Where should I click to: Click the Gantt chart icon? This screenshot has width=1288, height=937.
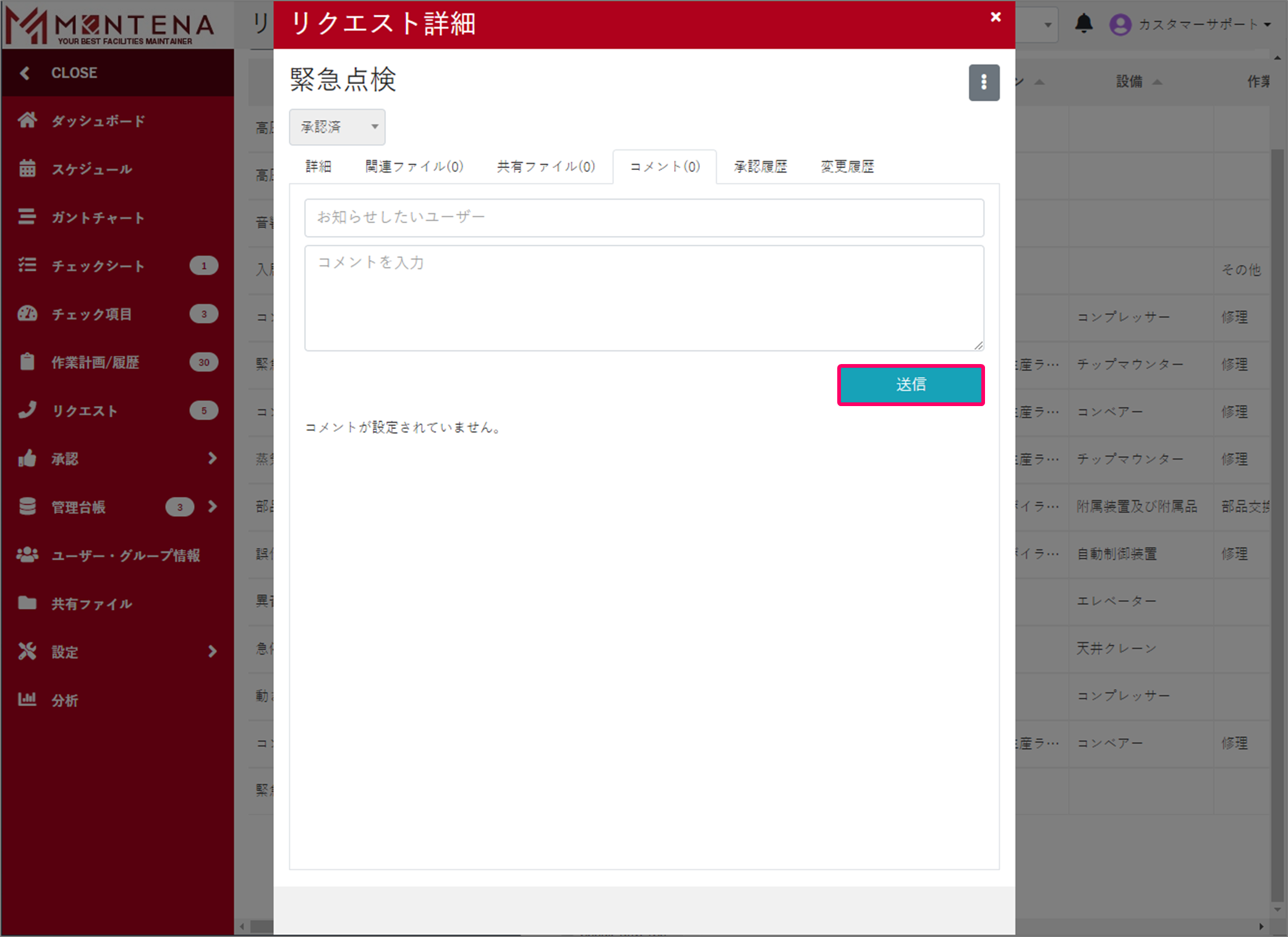coord(27,217)
